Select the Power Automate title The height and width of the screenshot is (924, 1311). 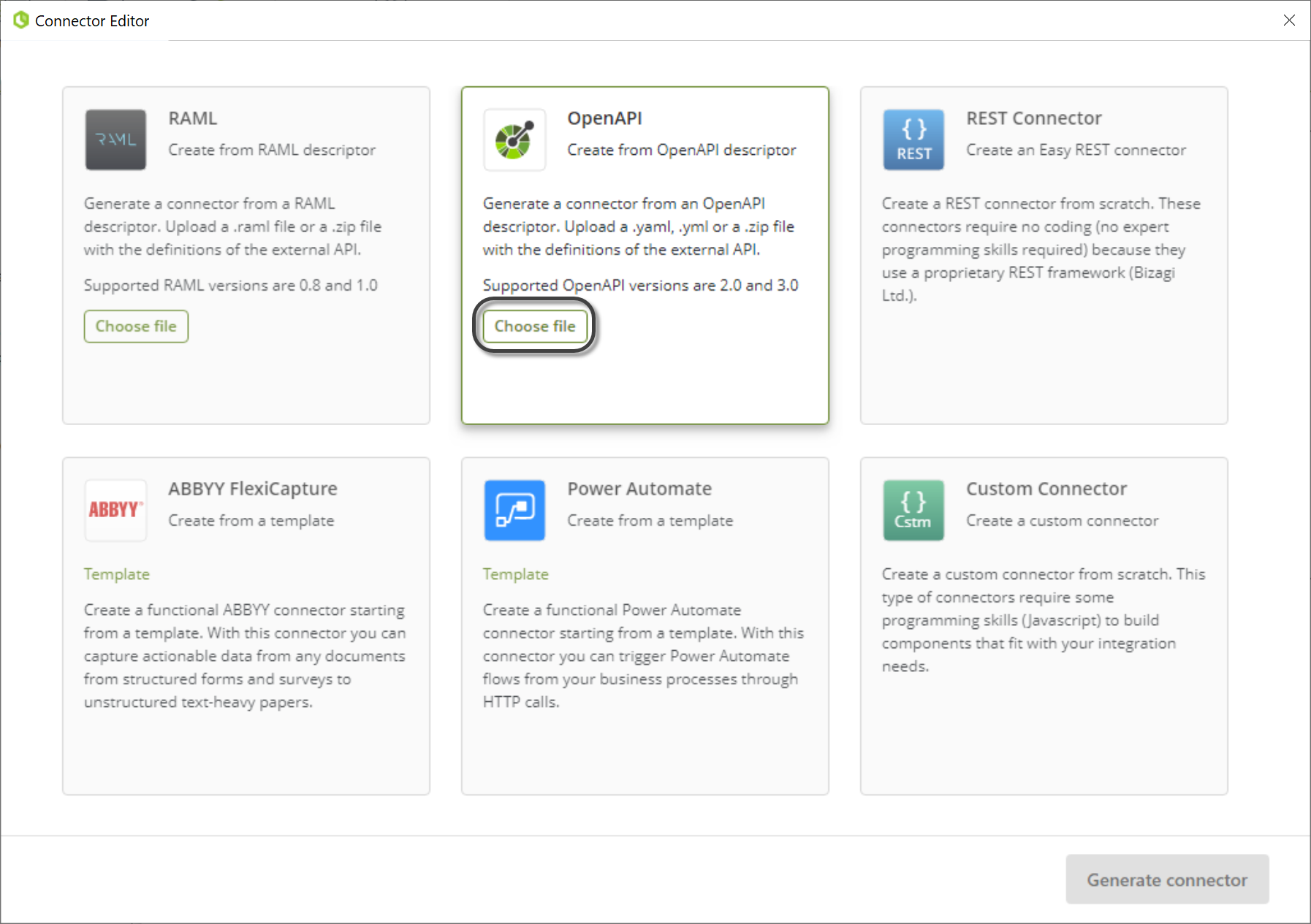[x=639, y=489]
